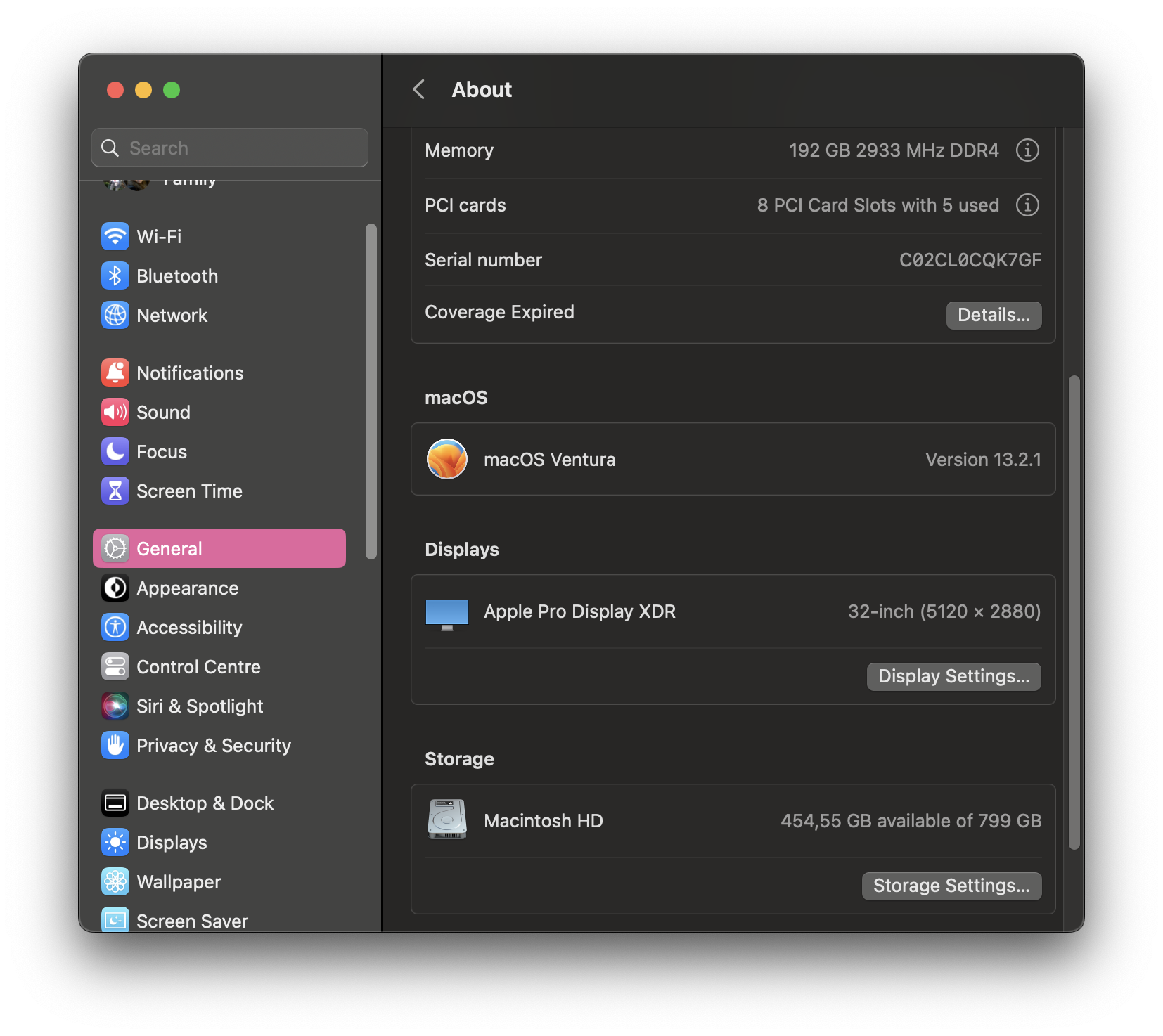Click the Desktop & Dock label

(x=205, y=803)
